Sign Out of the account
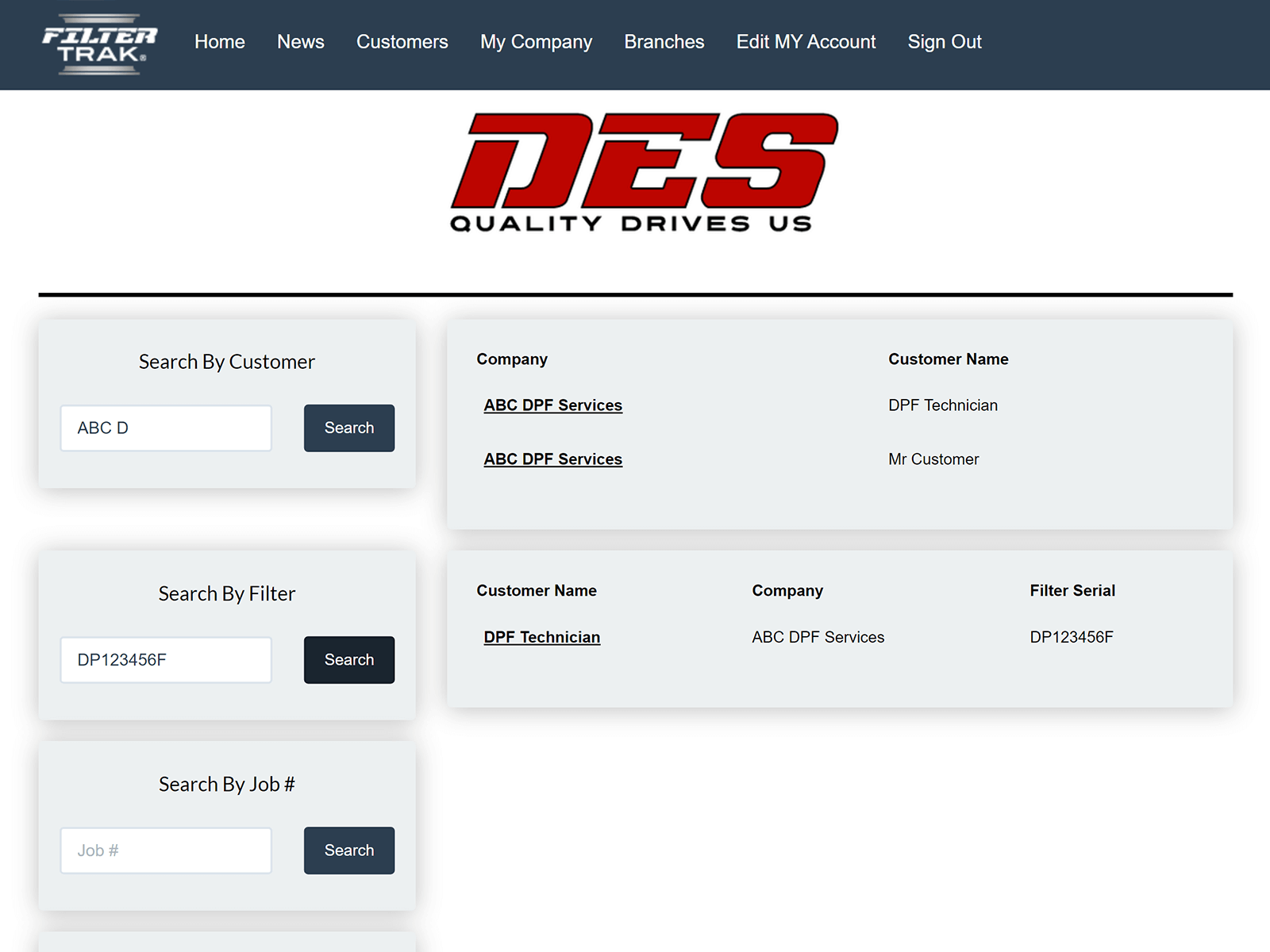This screenshot has height=952, width=1270. coord(945,42)
